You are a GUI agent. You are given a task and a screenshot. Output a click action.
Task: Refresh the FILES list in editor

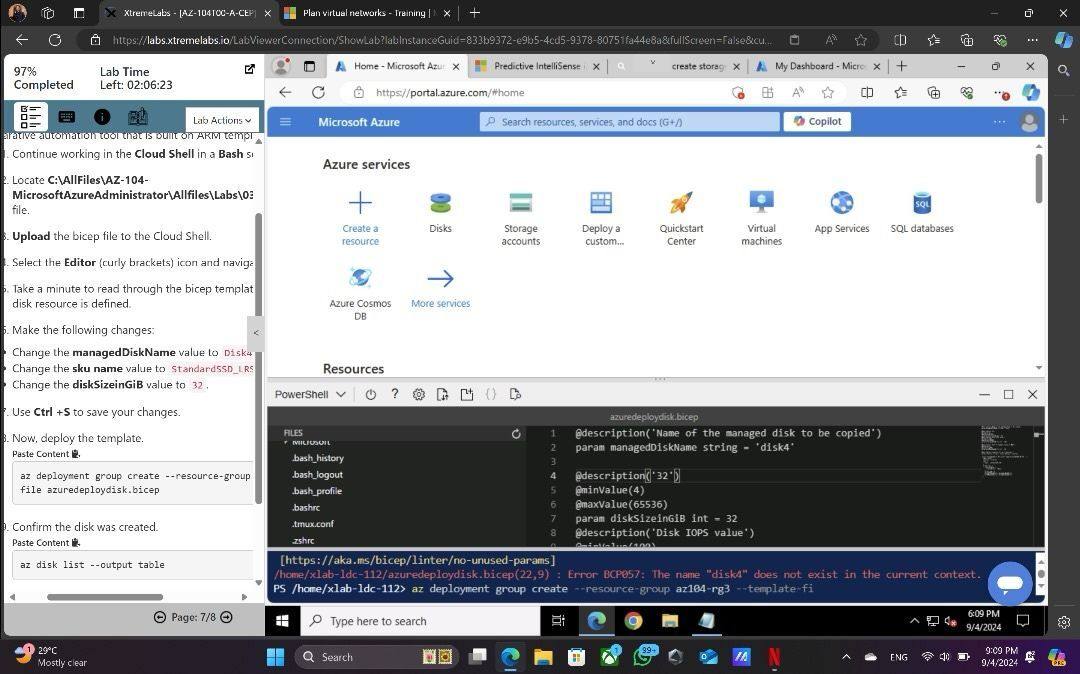516,434
